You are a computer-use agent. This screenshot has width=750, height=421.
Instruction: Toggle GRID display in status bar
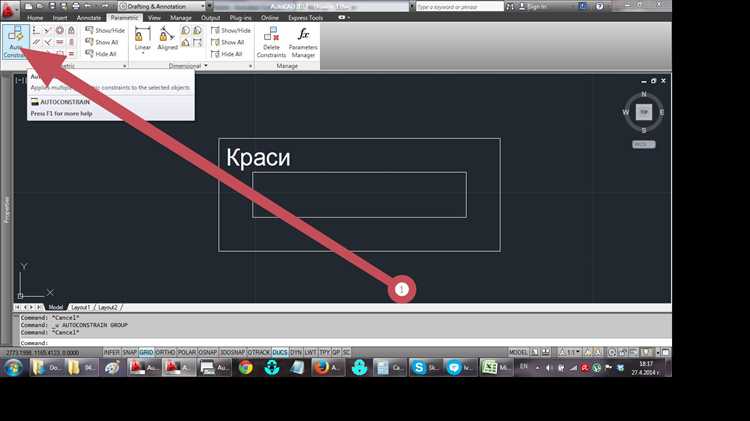146,353
